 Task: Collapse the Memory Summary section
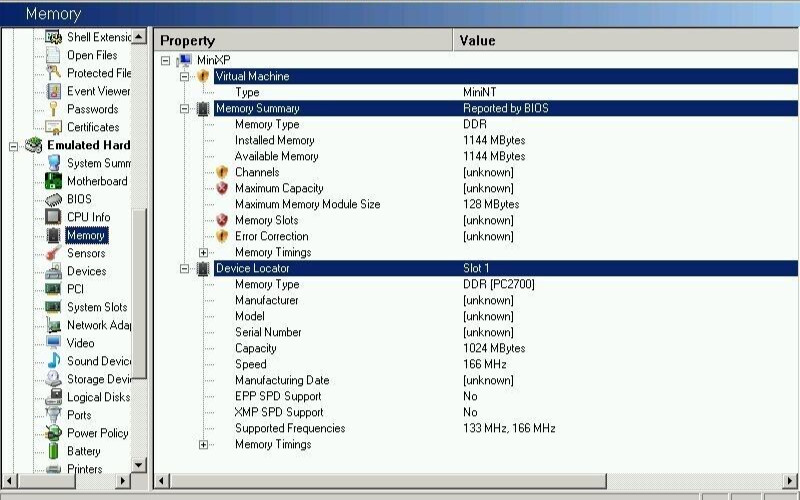pos(184,109)
